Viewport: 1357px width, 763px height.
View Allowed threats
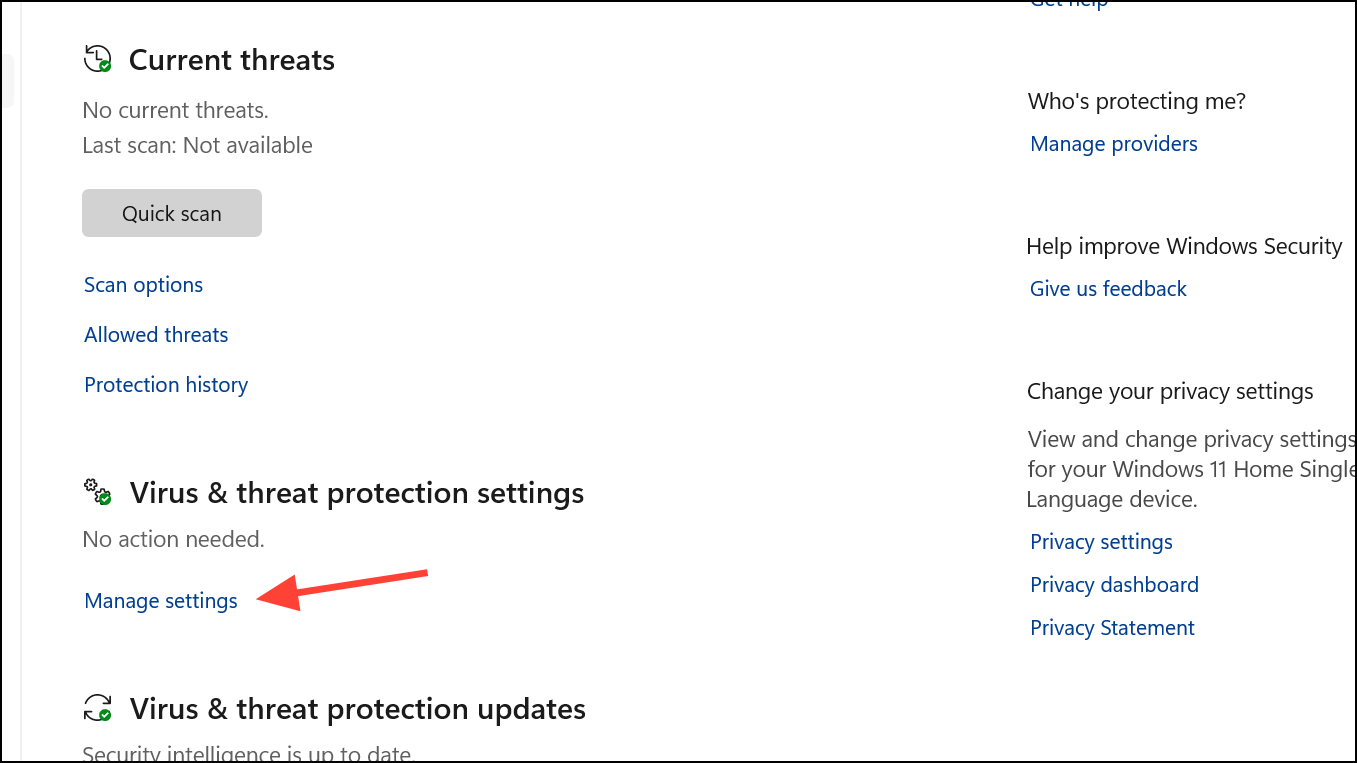156,335
